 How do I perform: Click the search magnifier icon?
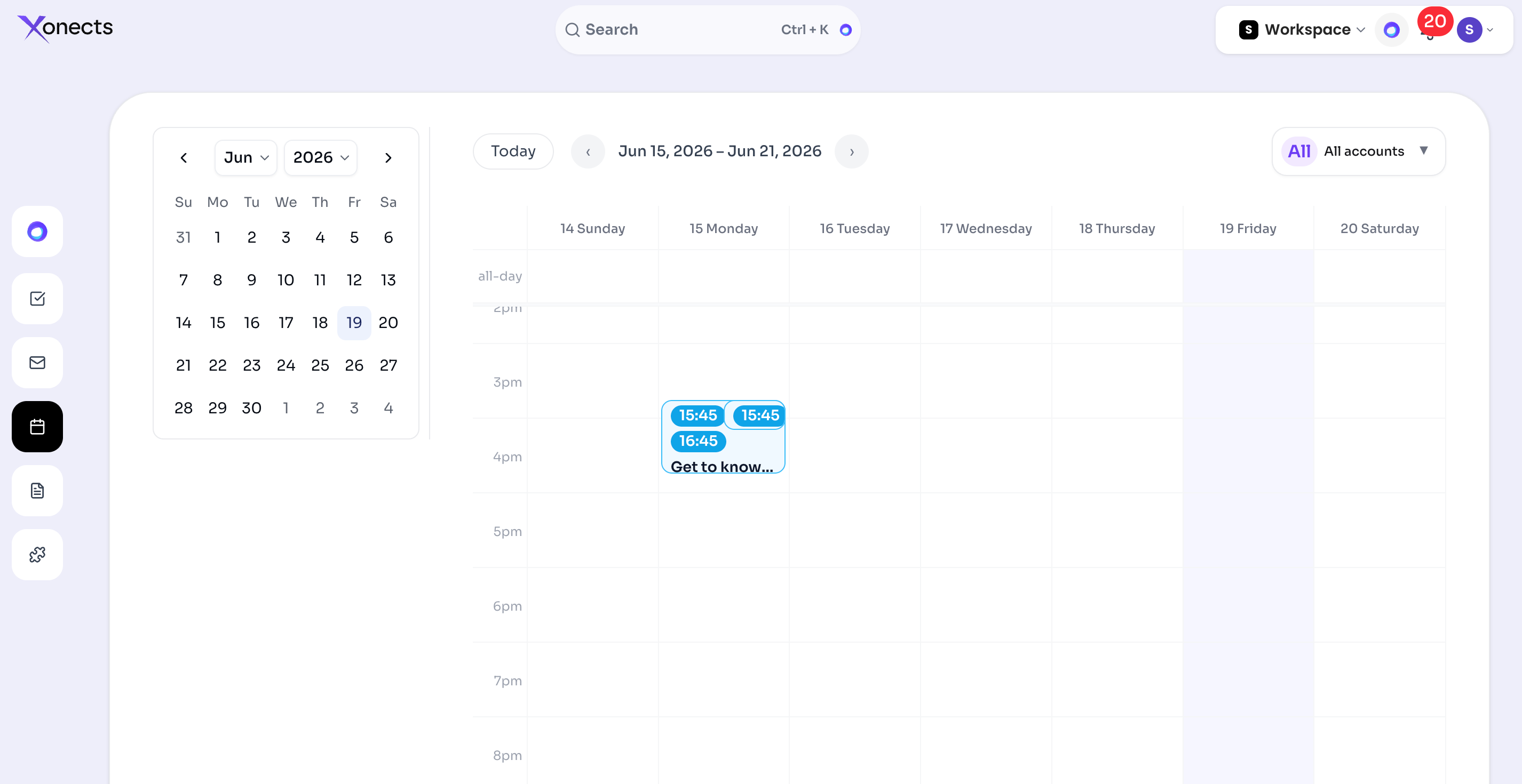[x=572, y=29]
